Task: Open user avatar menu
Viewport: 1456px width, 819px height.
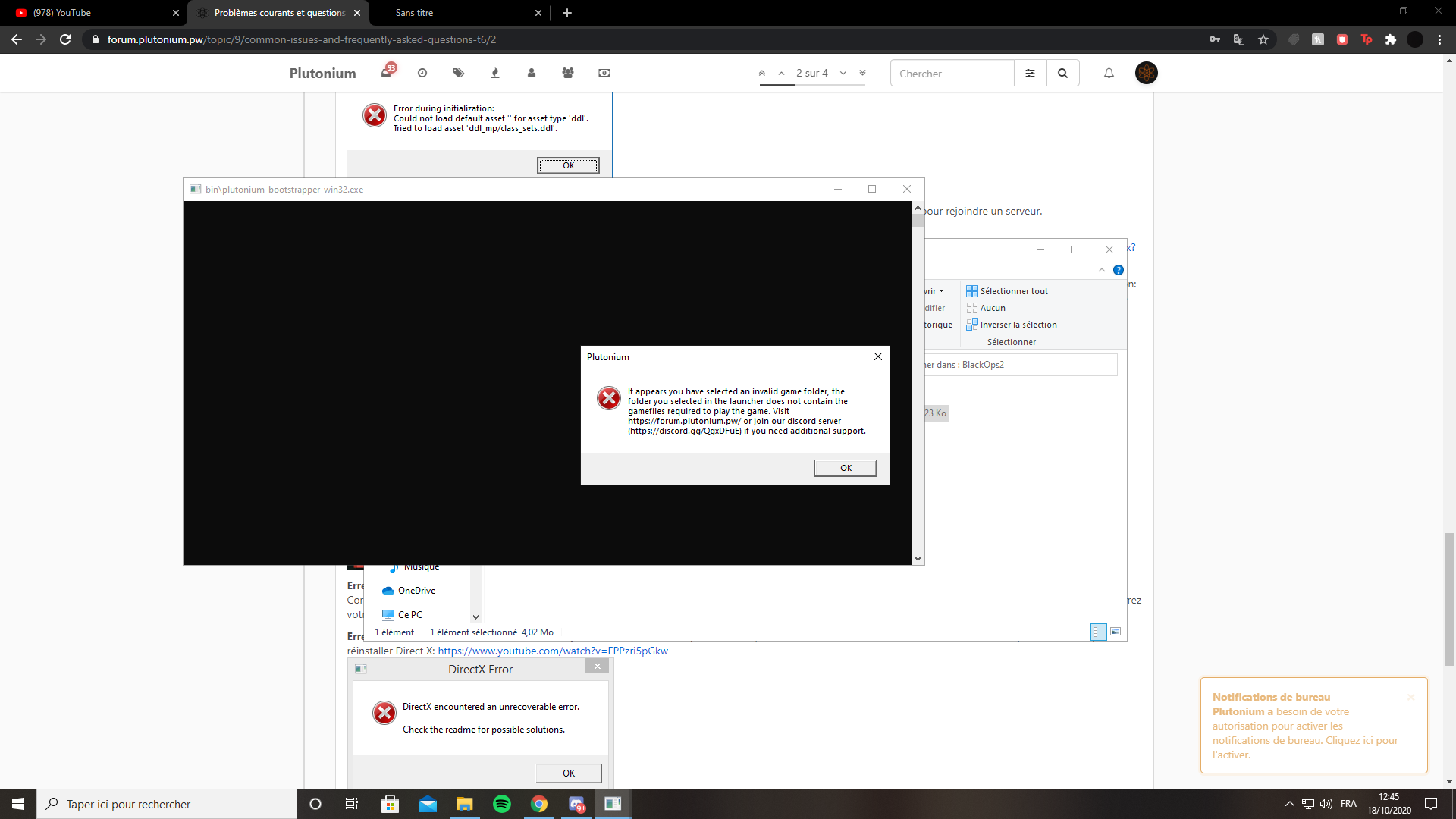Action: (1146, 73)
